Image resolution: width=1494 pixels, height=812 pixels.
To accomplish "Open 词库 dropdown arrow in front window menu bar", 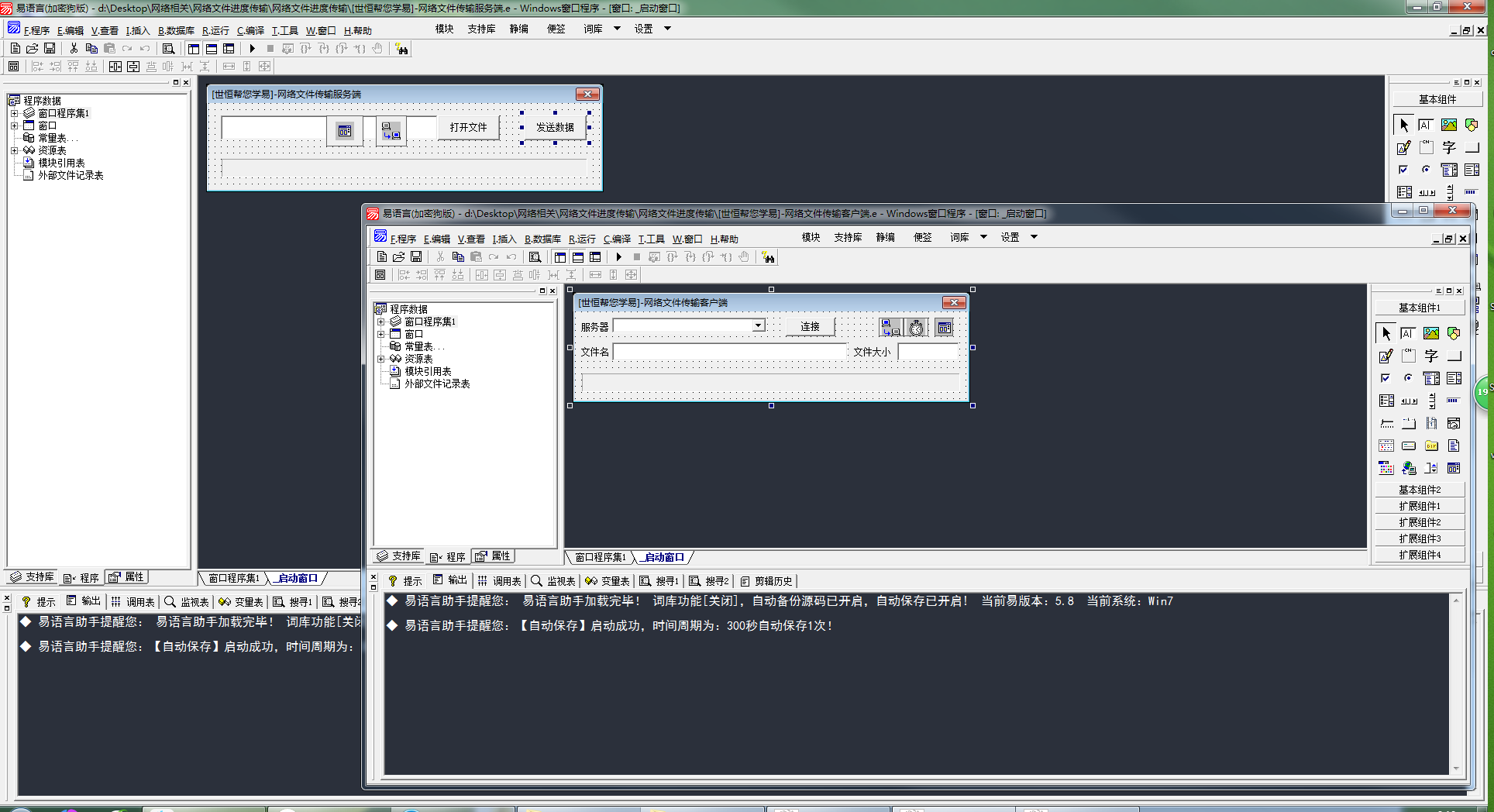I will [983, 237].
